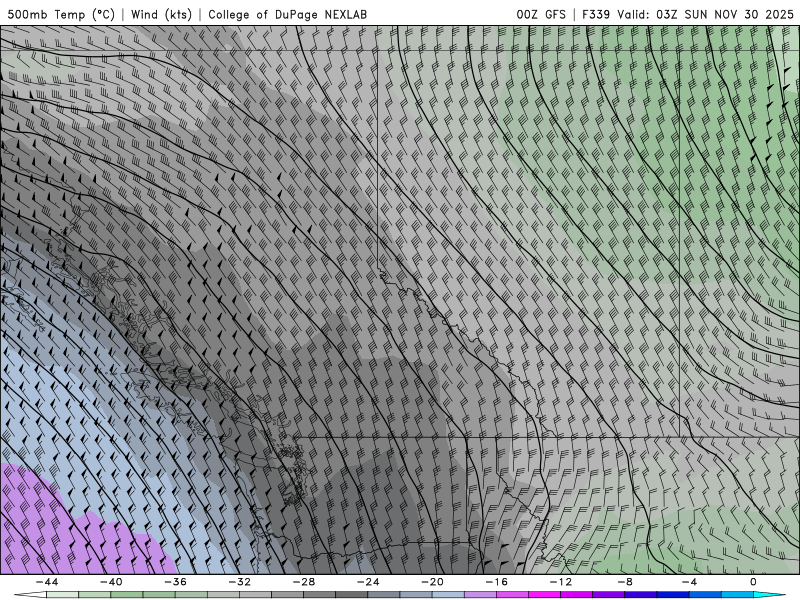The image size is (800, 600).
Task: Click the dark gray colorbar swatch below -24
Action: click(x=352, y=595)
